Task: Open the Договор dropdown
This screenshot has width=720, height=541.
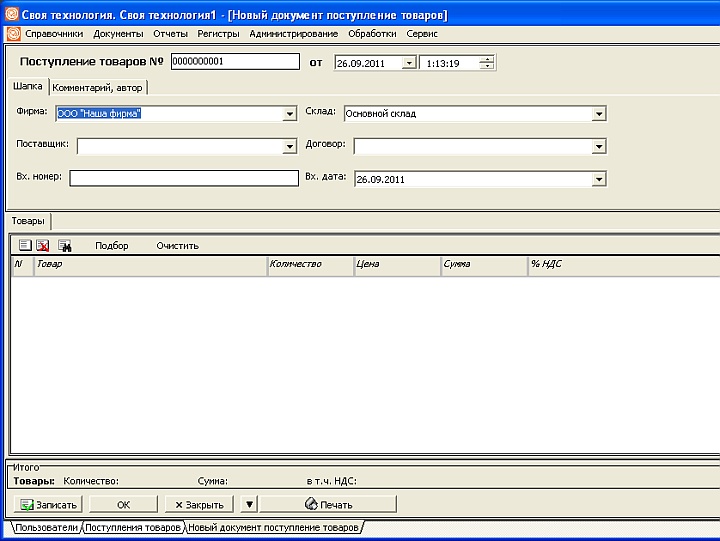Action: [599, 147]
